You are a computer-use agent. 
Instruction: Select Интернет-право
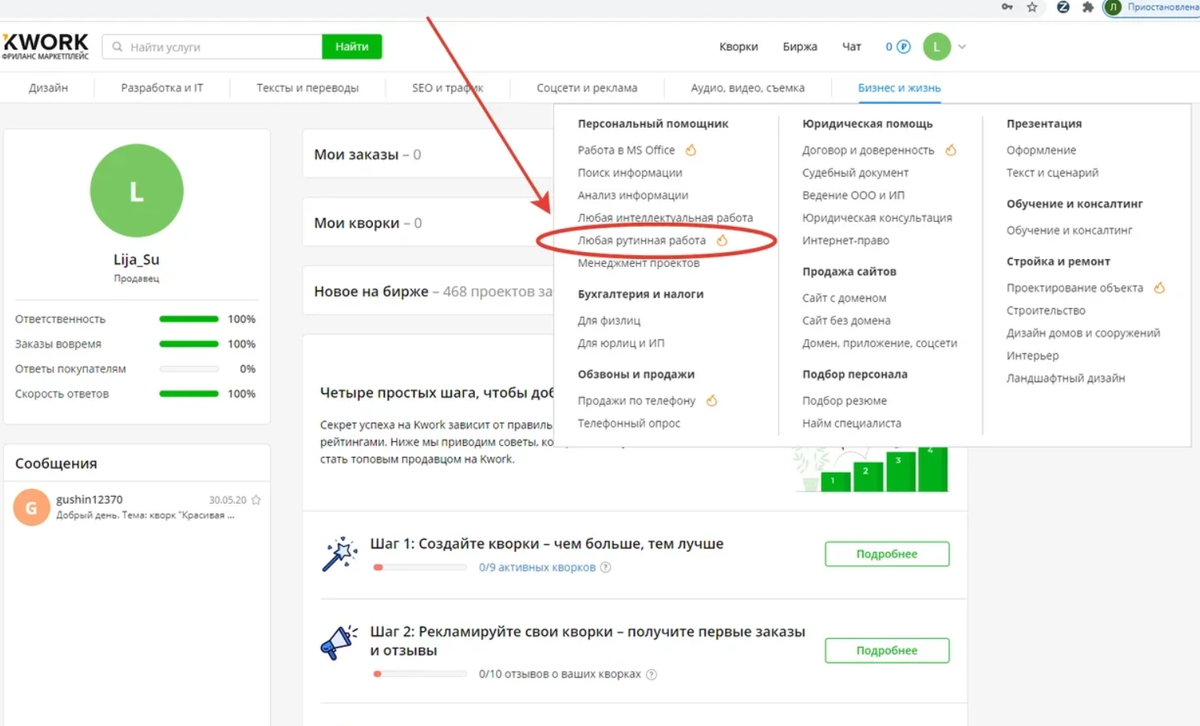pyautogui.click(x=845, y=241)
